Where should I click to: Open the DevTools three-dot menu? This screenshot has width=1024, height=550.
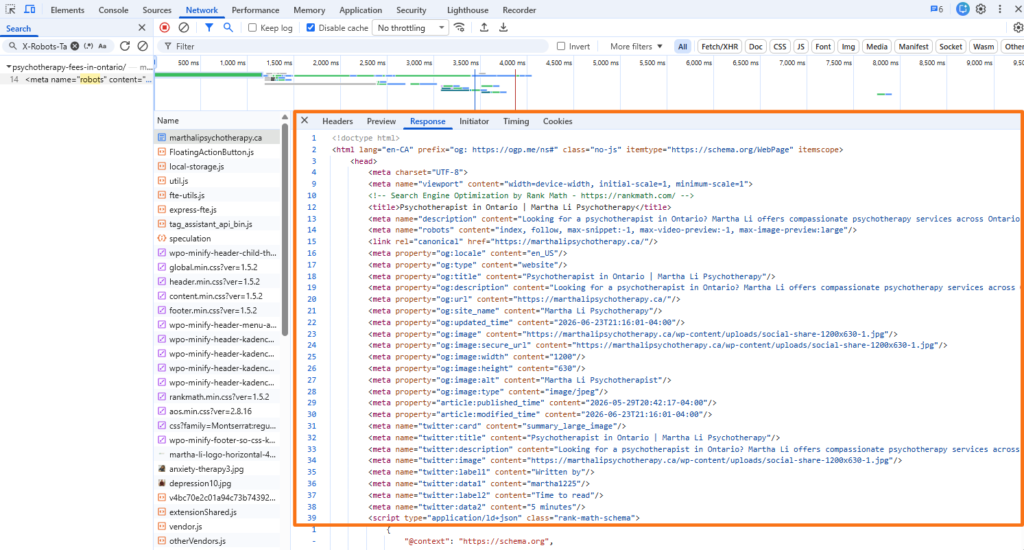(x=1000, y=9)
